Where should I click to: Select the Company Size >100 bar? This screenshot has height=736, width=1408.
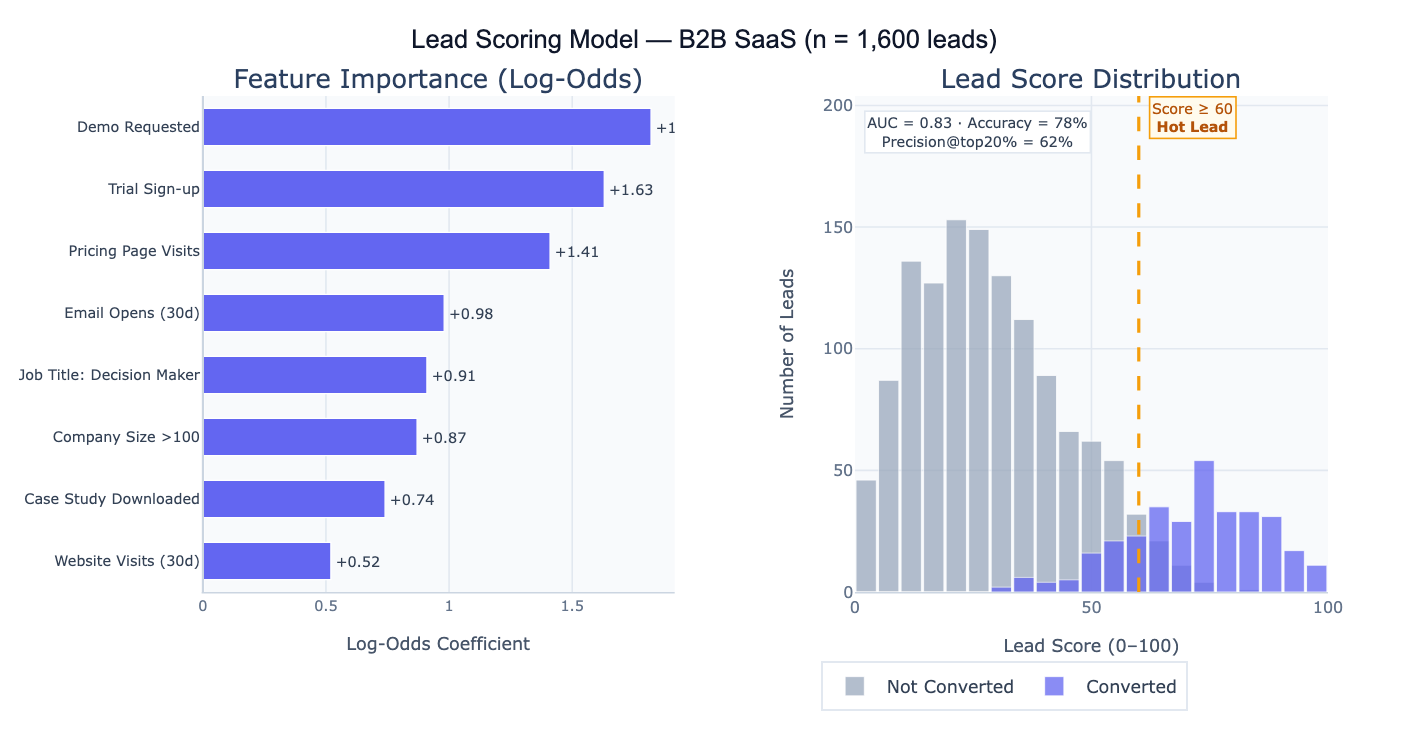pos(309,437)
